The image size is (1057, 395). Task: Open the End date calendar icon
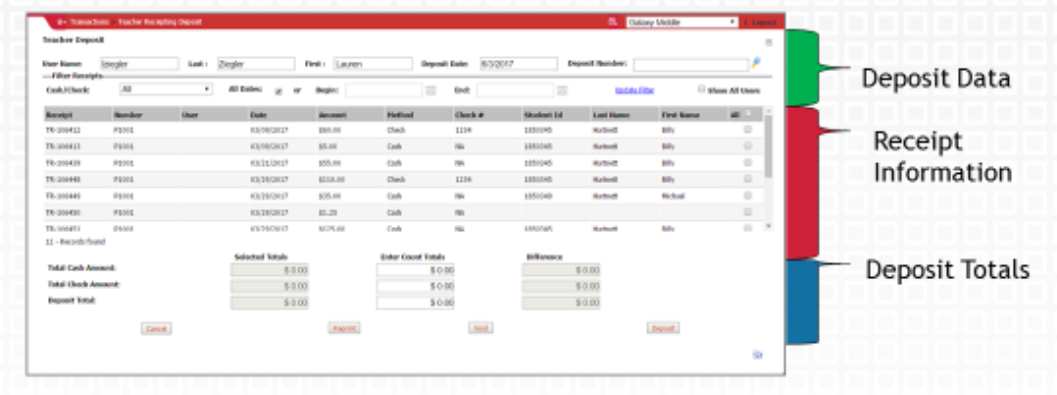[562, 90]
